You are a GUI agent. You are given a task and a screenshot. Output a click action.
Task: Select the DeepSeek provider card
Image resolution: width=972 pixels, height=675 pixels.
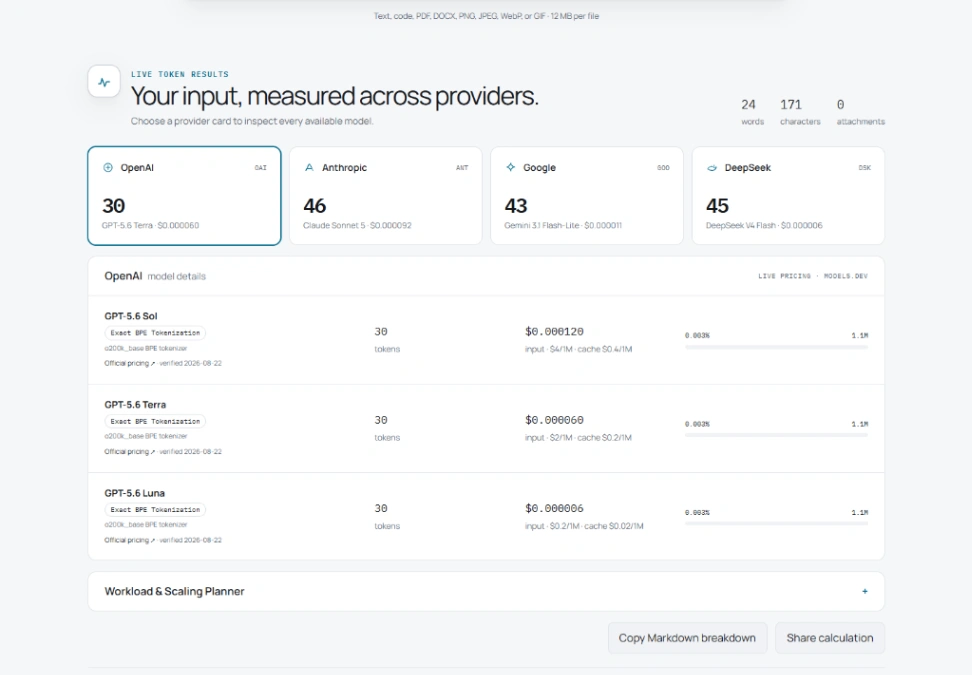click(x=788, y=196)
